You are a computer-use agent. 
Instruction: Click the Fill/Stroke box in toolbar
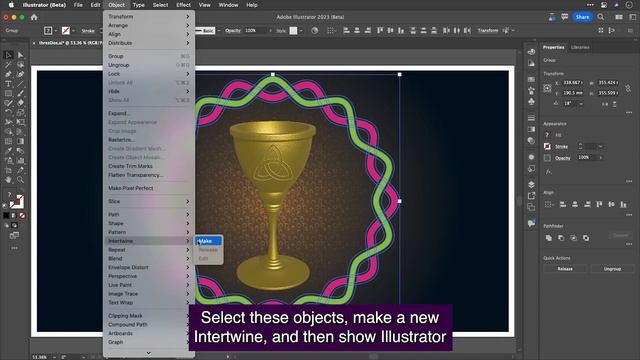[16, 202]
